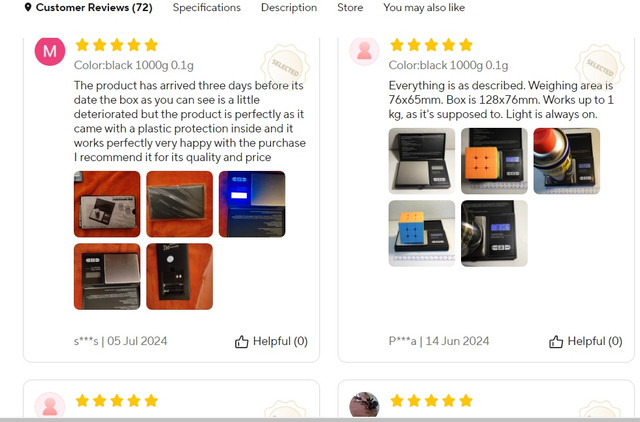Mark the s***s review as Helpful
640x422 pixels.
(271, 341)
